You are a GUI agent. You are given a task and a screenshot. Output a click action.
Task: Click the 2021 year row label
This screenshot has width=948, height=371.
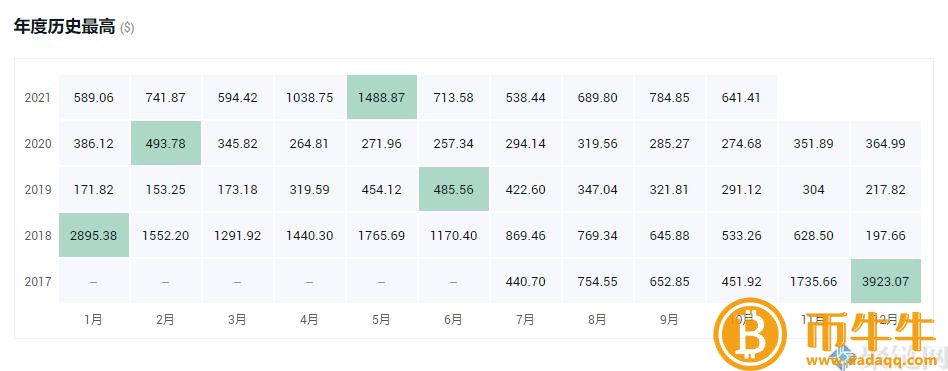37,97
